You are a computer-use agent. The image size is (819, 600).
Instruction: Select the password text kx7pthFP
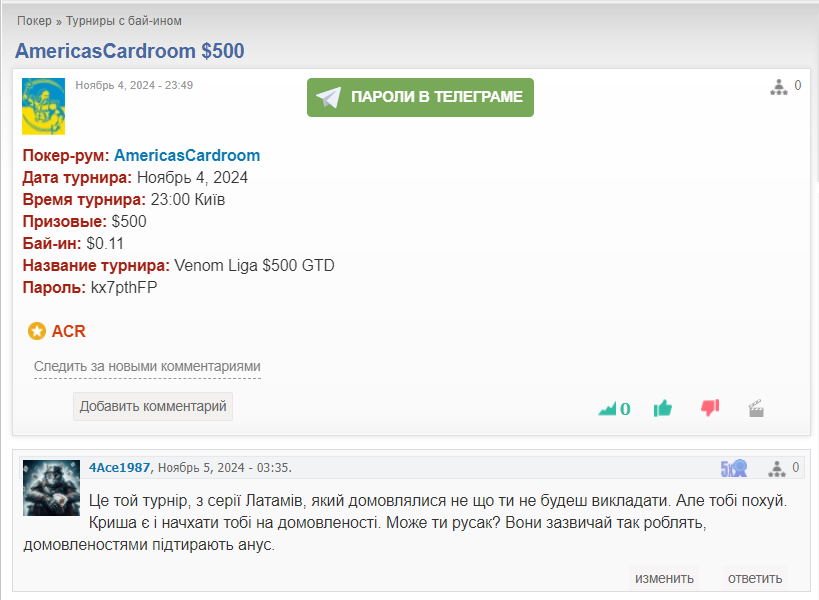pyautogui.click(x=124, y=288)
